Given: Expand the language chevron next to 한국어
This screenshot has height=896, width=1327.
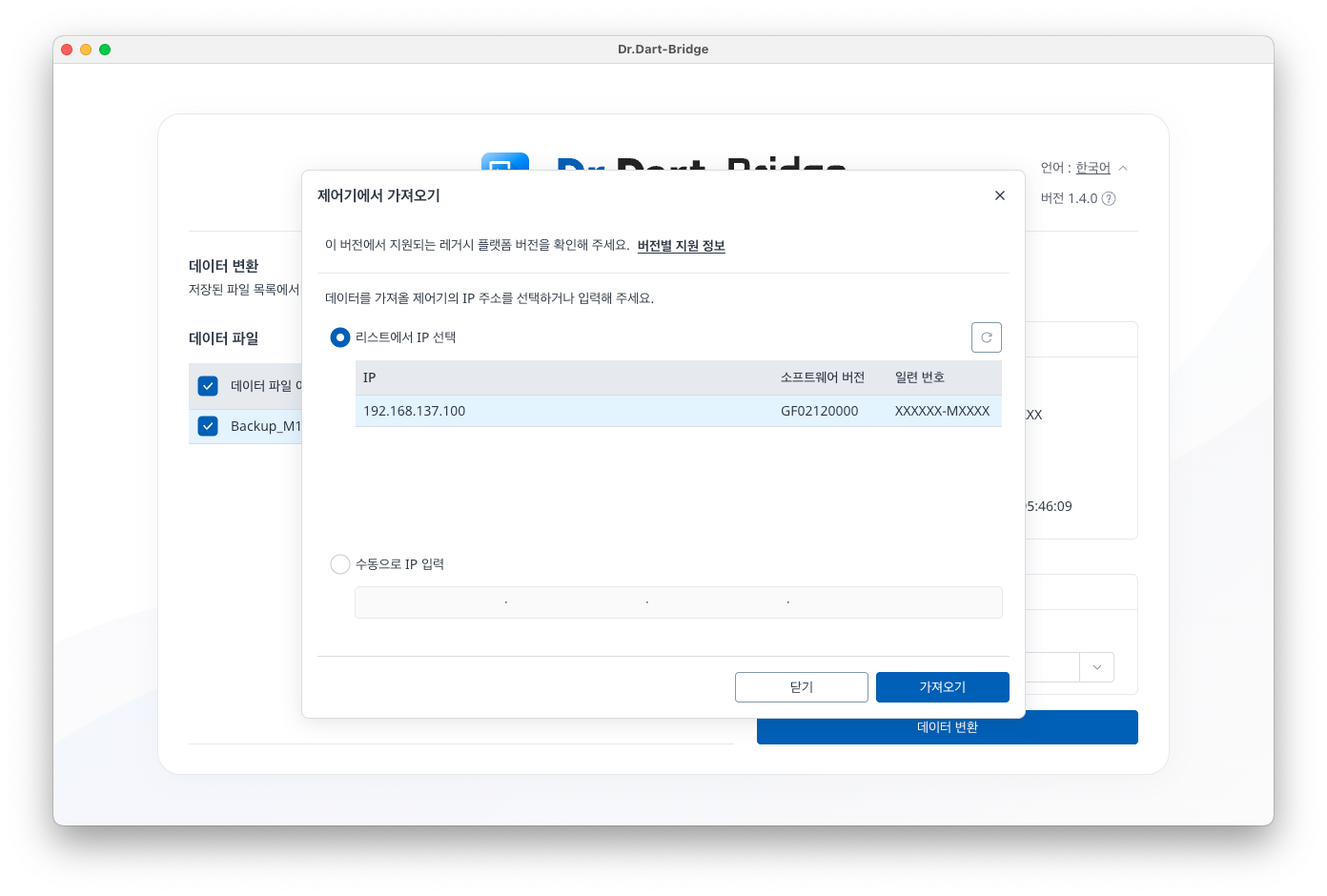Looking at the screenshot, I should [1123, 168].
